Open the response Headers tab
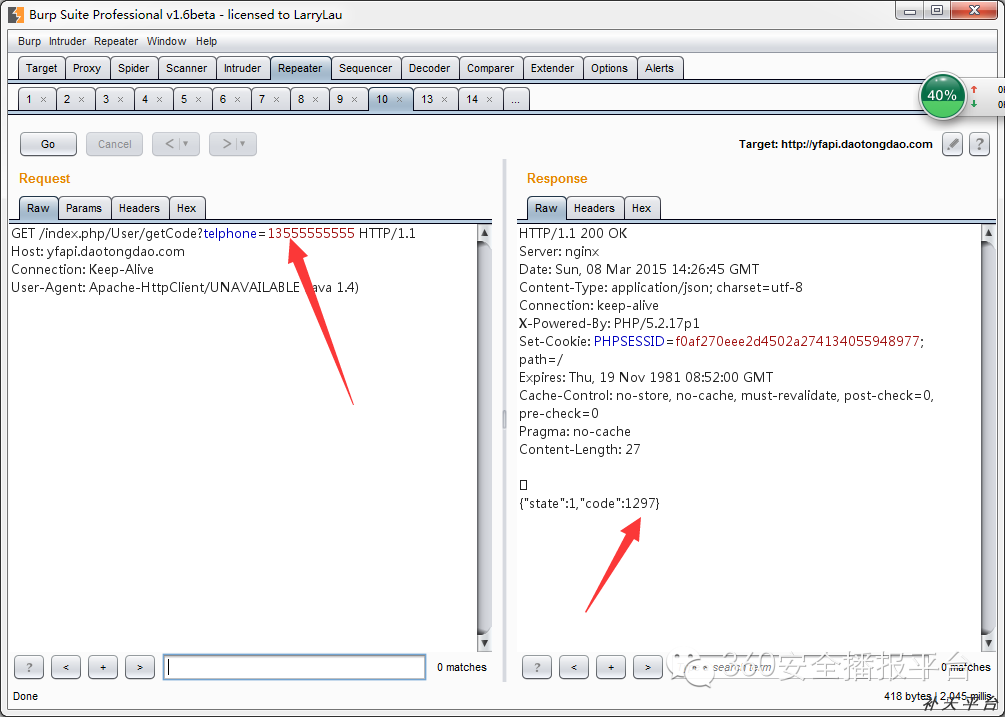Viewport: 1005px width, 717px height. coord(594,208)
